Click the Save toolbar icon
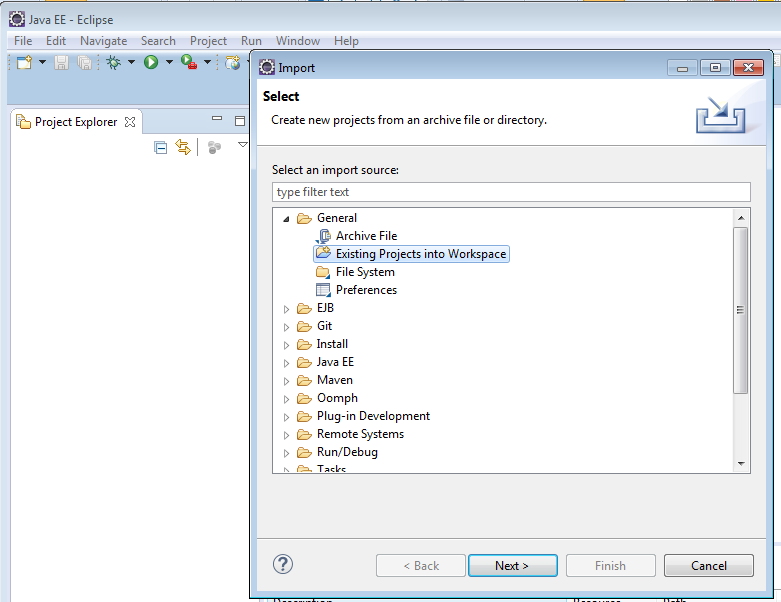The height and width of the screenshot is (602, 781). pyautogui.click(x=61, y=62)
